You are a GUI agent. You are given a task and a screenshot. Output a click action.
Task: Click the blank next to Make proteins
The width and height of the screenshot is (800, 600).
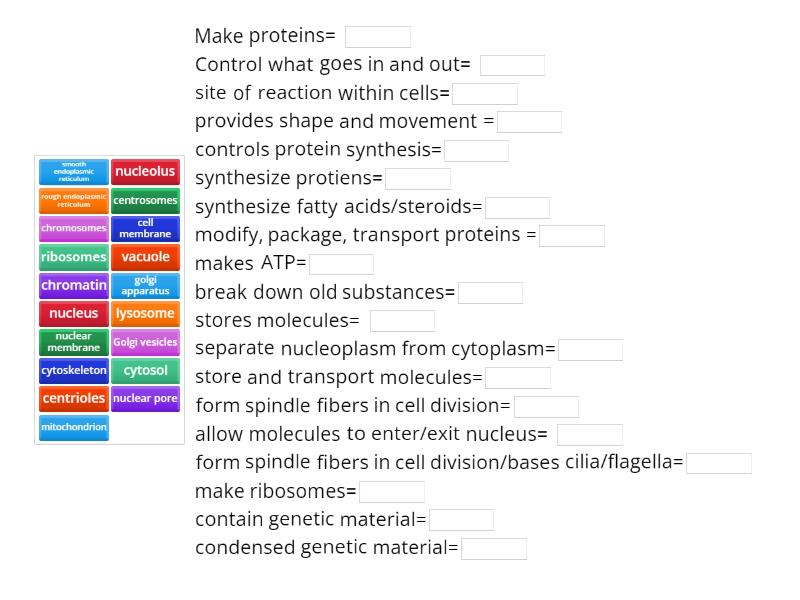pos(378,37)
